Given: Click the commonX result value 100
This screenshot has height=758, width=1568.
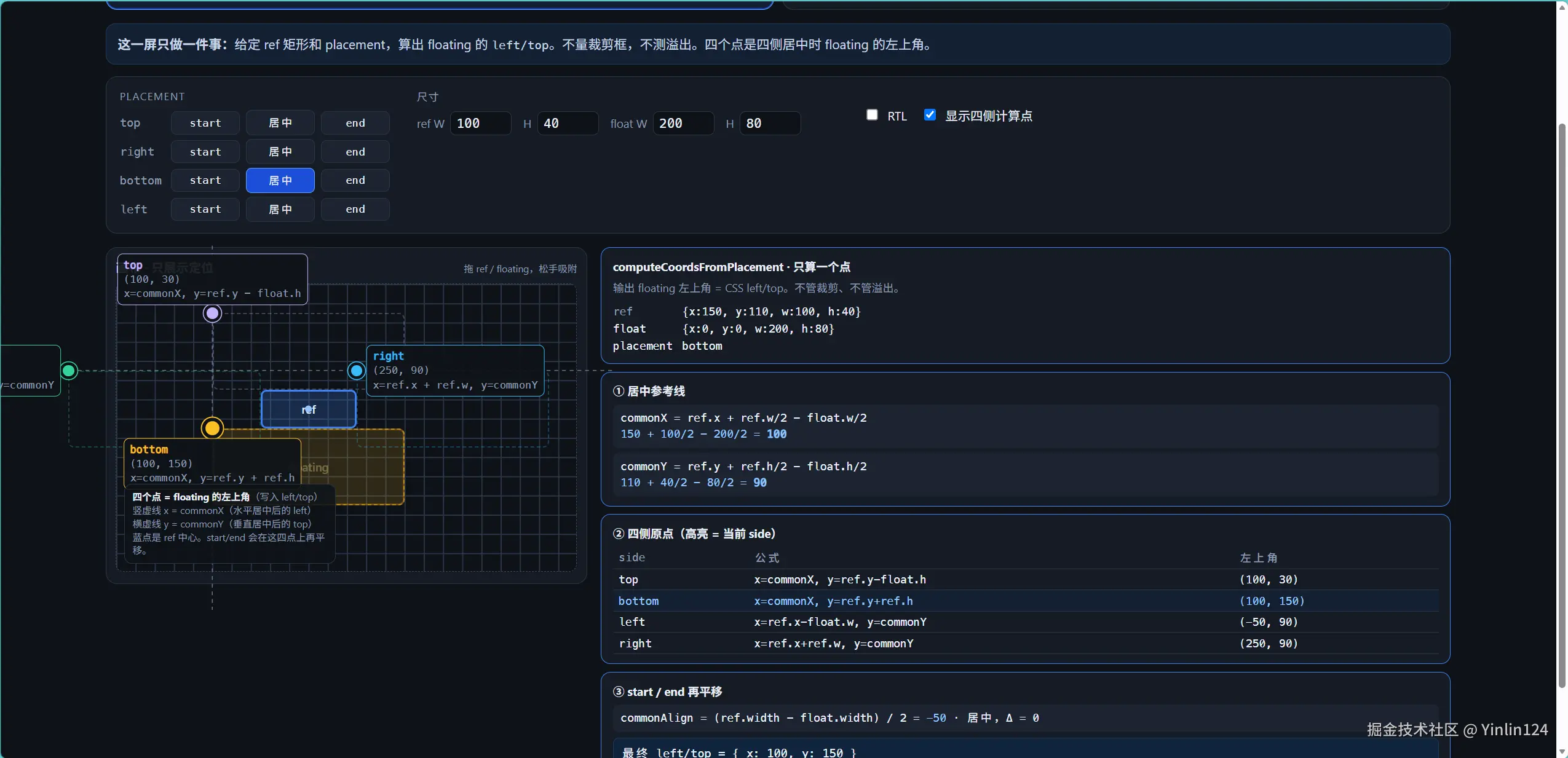Looking at the screenshot, I should pyautogui.click(x=776, y=434).
